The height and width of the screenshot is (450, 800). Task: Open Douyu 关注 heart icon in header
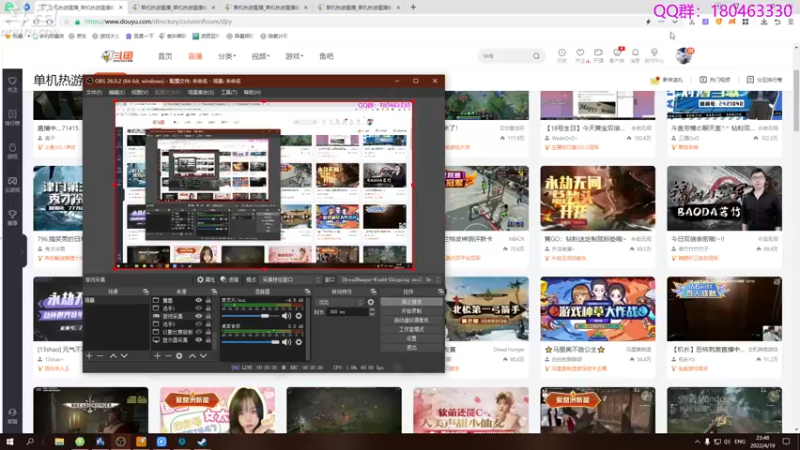(580, 55)
